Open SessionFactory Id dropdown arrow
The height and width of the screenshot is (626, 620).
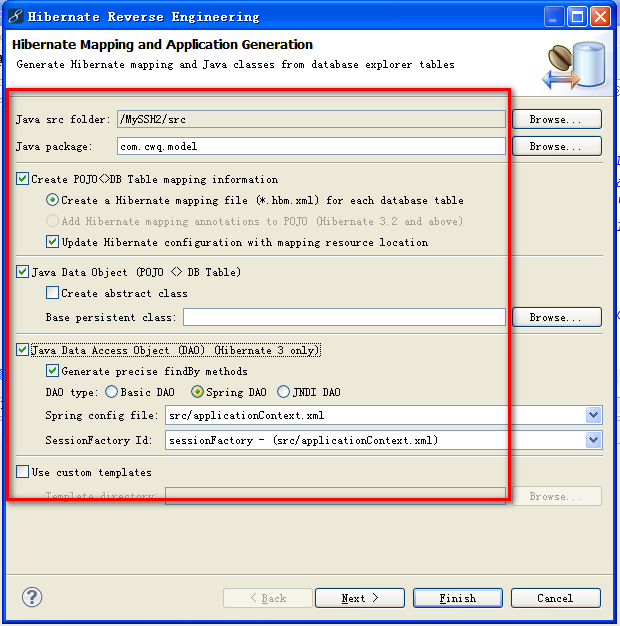pyautogui.click(x=594, y=440)
